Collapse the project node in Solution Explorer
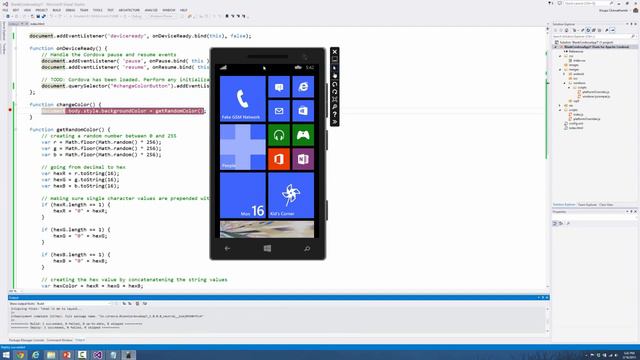640x360 pixels. tap(556, 47)
